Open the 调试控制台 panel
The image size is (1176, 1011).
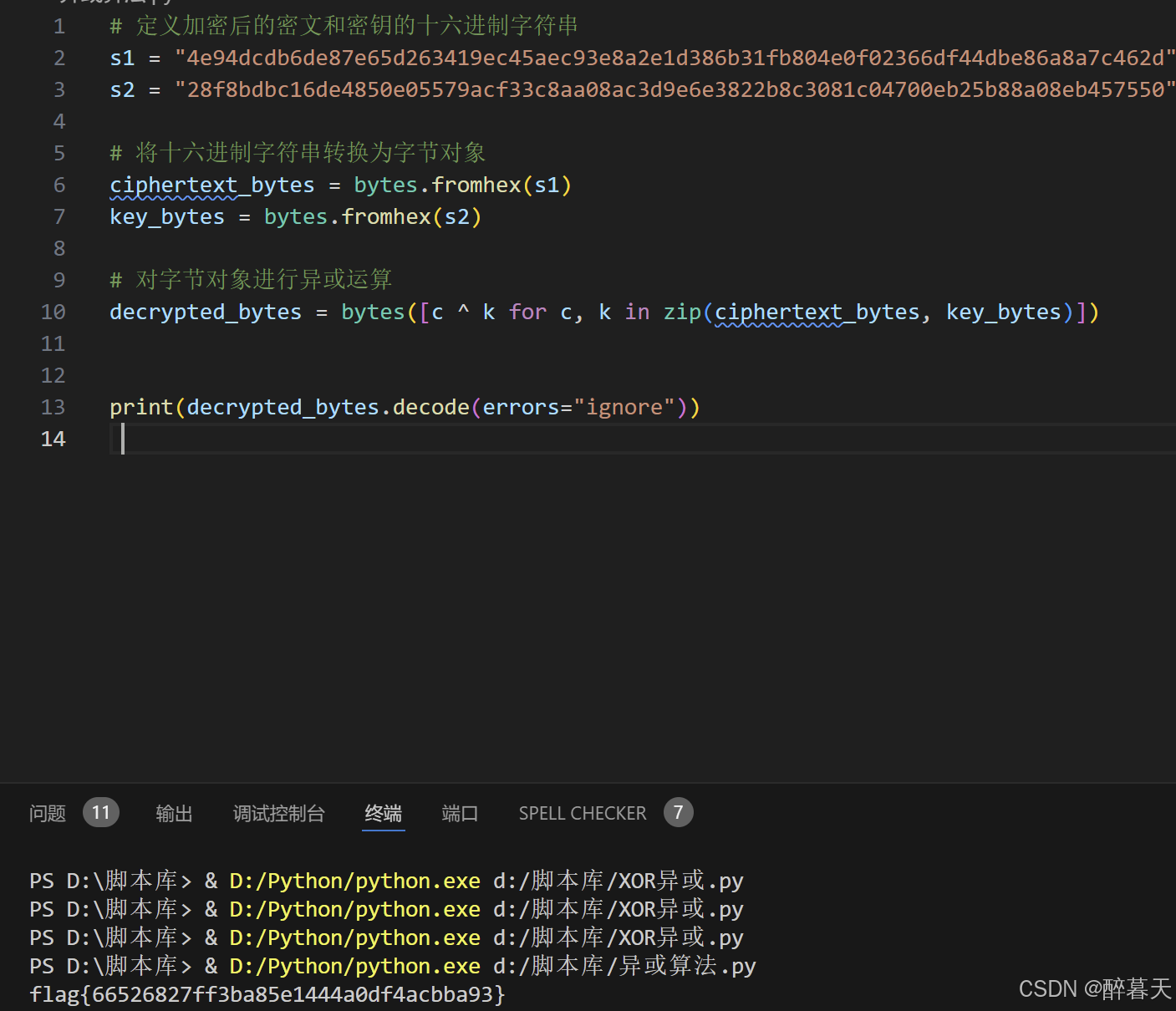278,812
